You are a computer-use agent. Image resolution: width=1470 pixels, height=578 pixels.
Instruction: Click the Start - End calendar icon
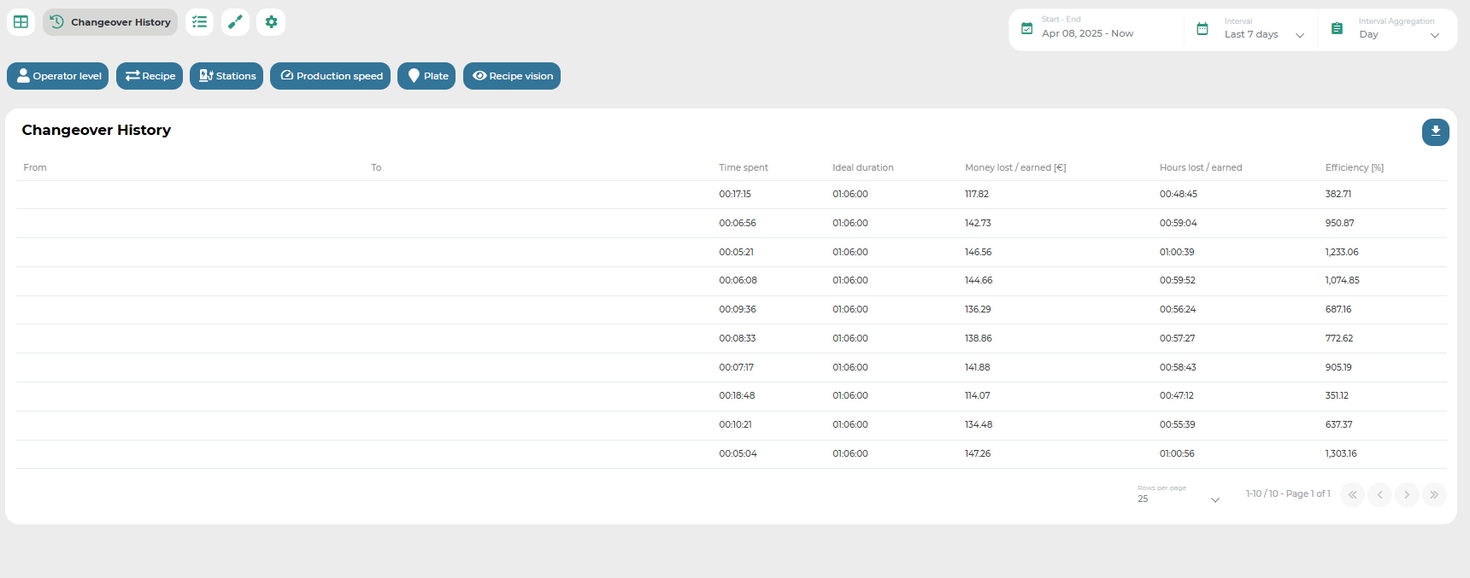coord(1027,29)
